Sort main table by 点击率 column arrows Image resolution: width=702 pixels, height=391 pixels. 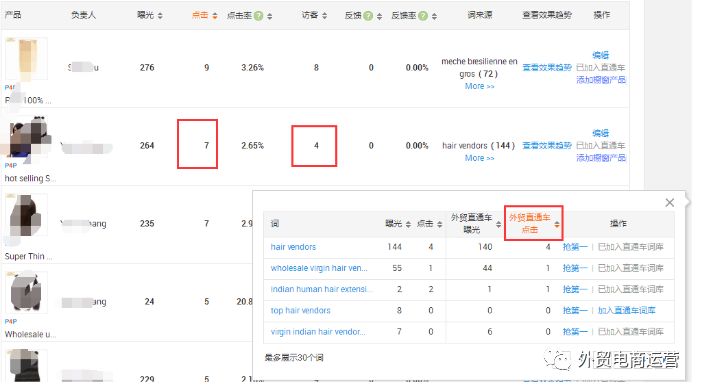pyautogui.click(x=270, y=16)
